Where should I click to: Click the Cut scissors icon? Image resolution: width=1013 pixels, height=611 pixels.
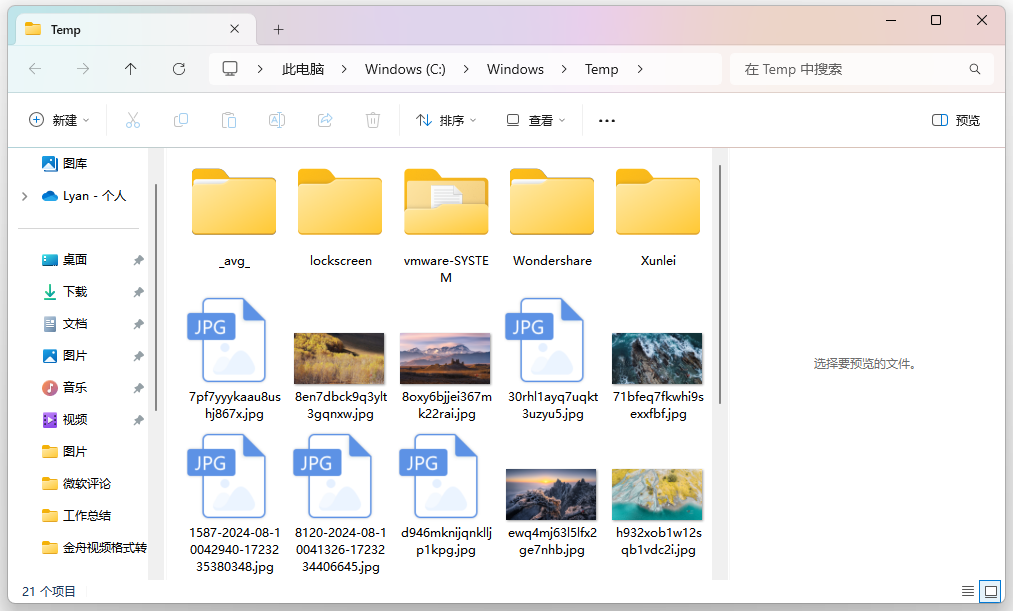coord(132,120)
